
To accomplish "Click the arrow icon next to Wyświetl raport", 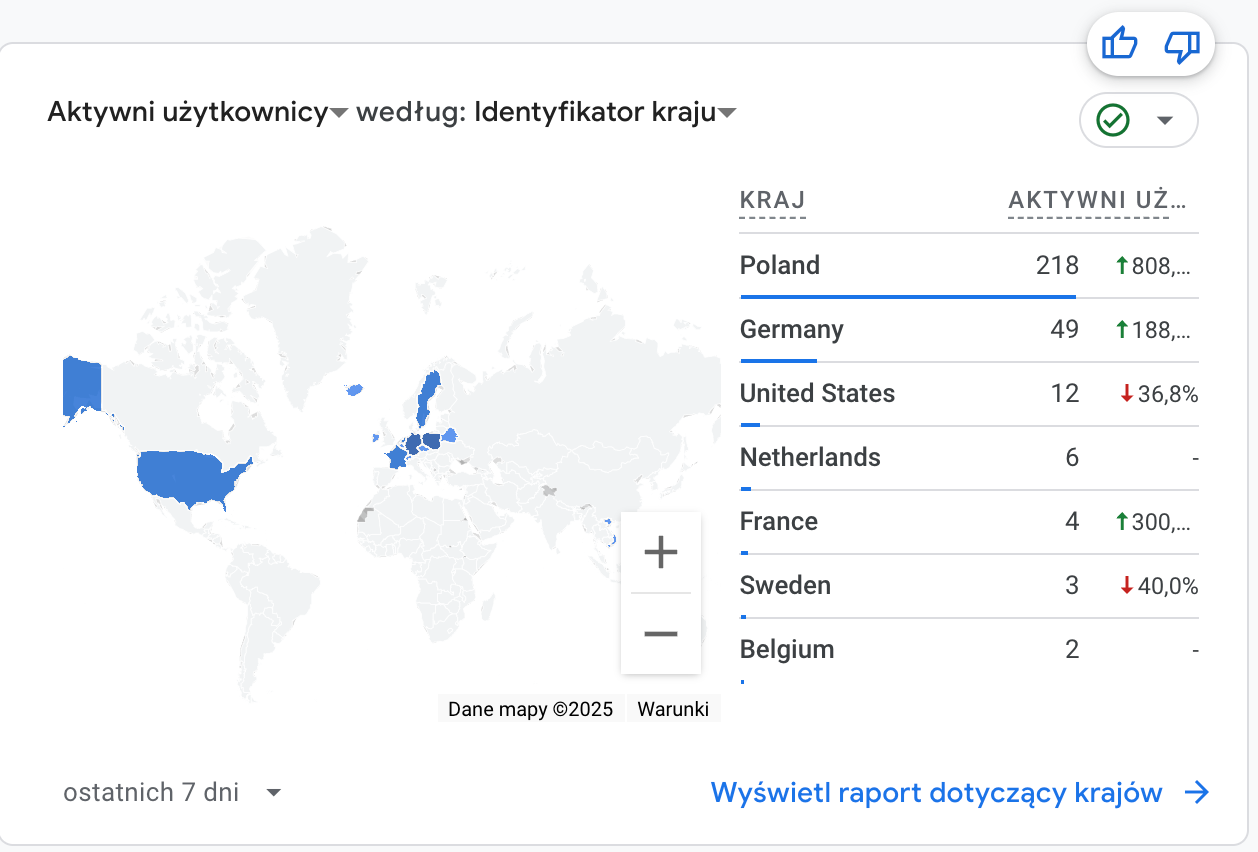I will point(1196,792).
